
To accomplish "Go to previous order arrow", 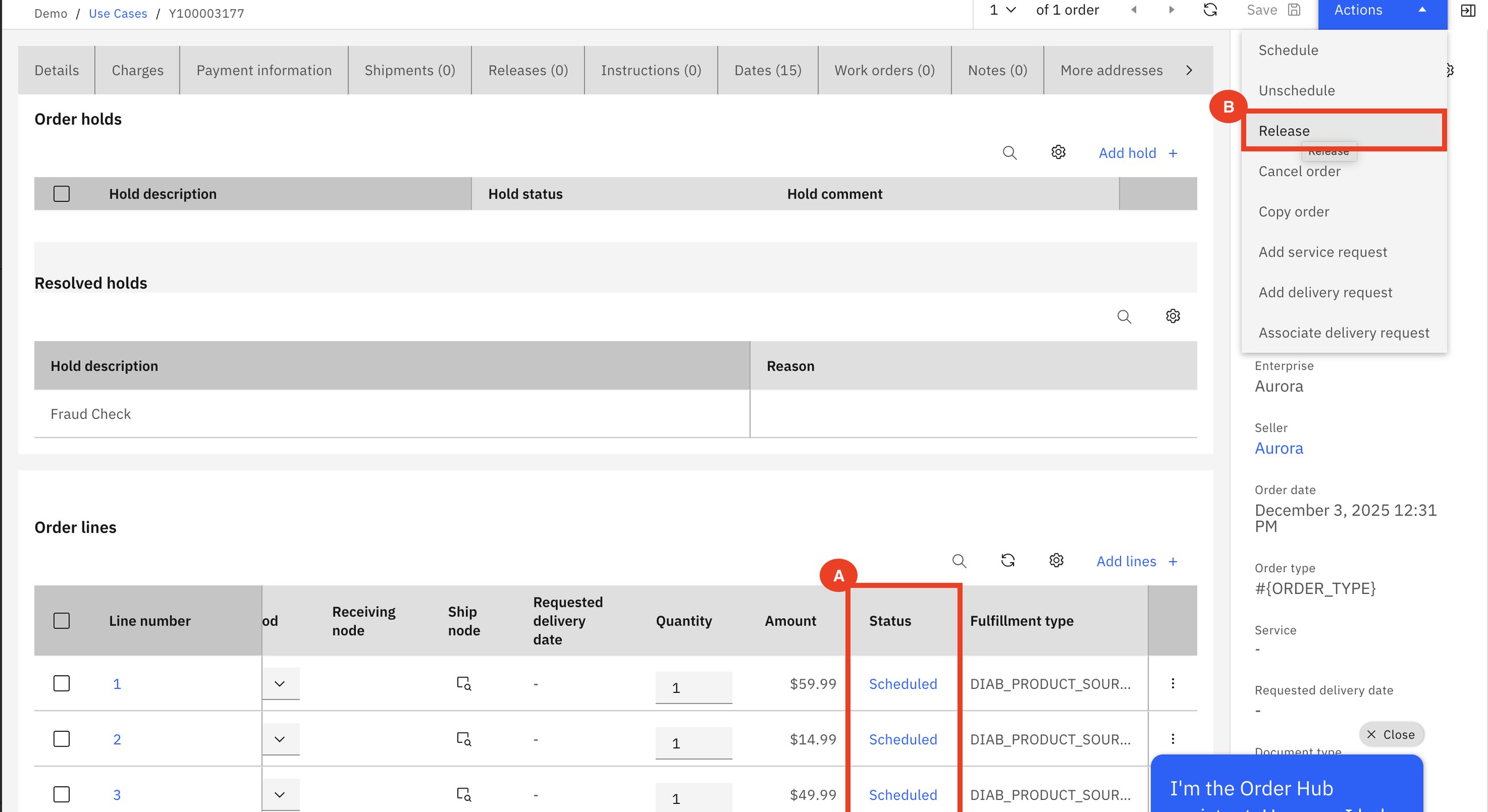I will pyautogui.click(x=1134, y=10).
